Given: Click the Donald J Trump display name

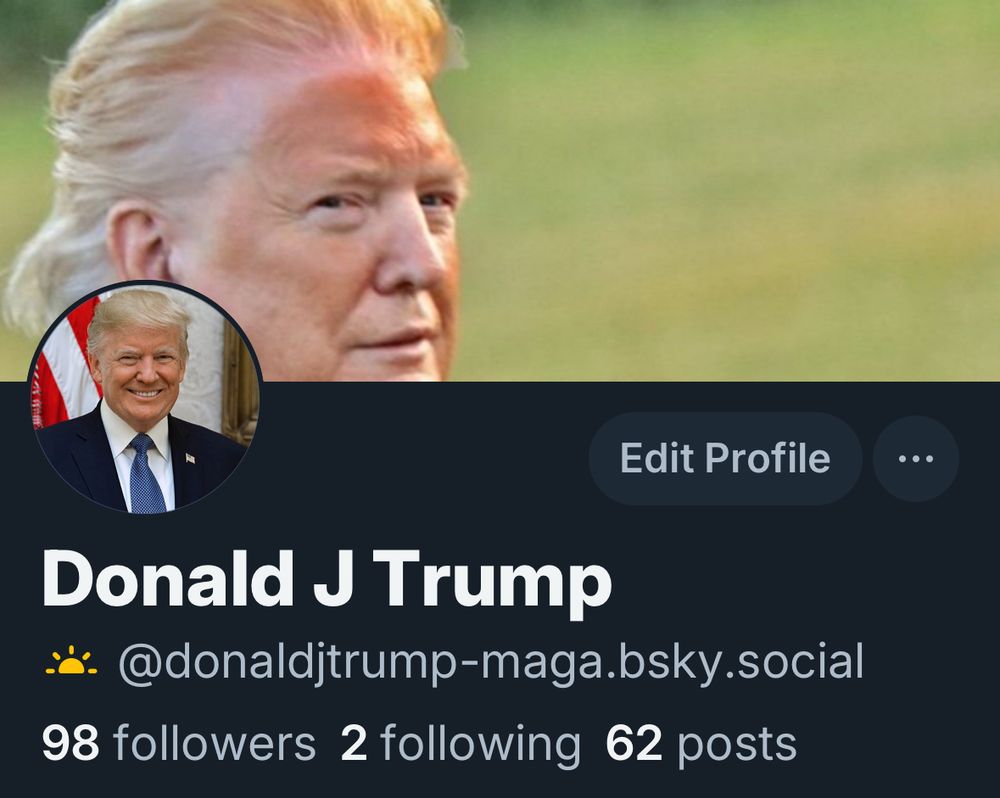Looking at the screenshot, I should [x=327, y=580].
